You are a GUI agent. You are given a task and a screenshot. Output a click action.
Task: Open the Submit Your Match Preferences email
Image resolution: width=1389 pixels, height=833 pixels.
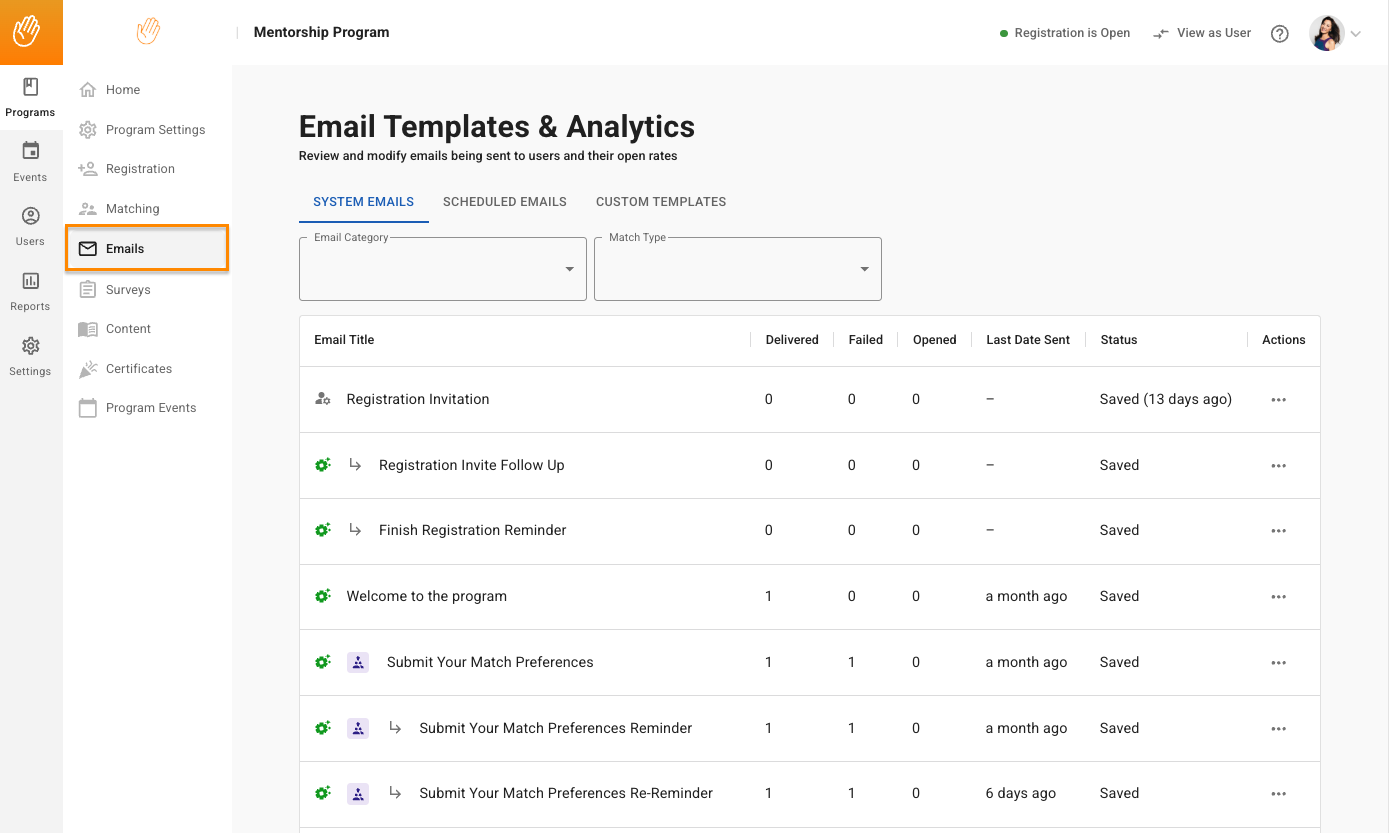point(490,662)
